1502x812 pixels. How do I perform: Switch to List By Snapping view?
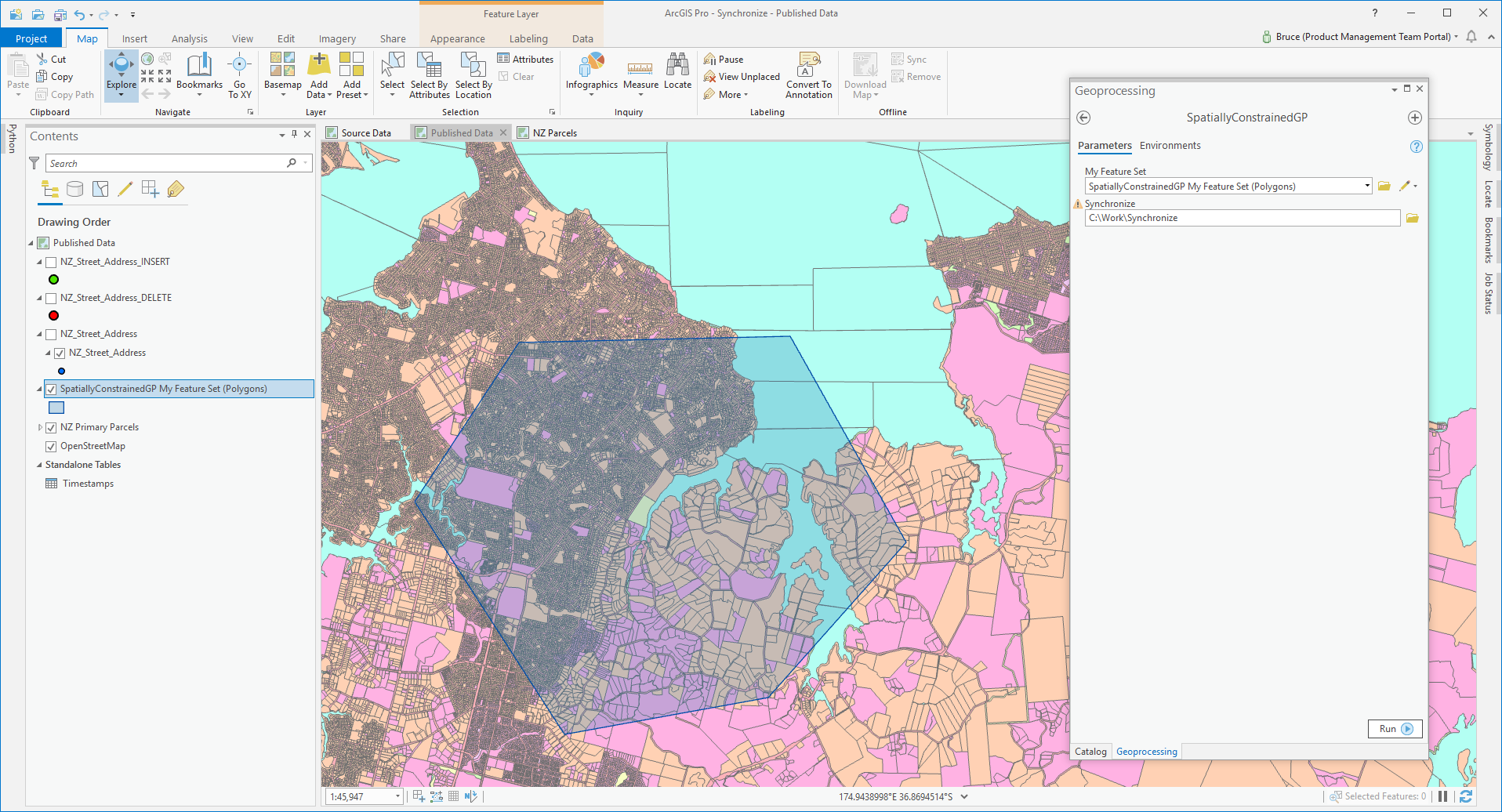click(151, 189)
